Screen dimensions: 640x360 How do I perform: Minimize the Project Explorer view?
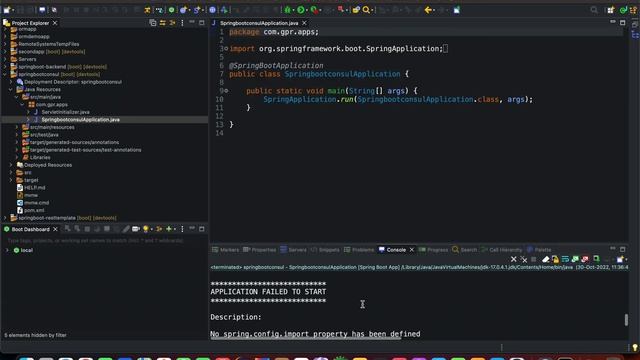[192, 23]
